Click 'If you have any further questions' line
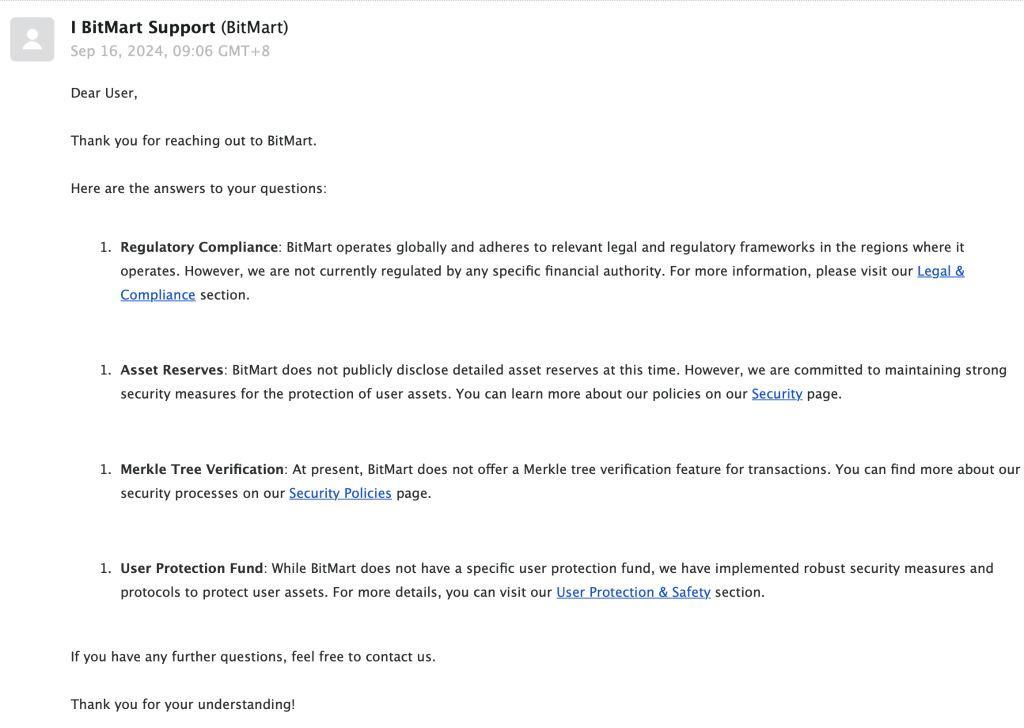The height and width of the screenshot is (728, 1024). [253, 657]
